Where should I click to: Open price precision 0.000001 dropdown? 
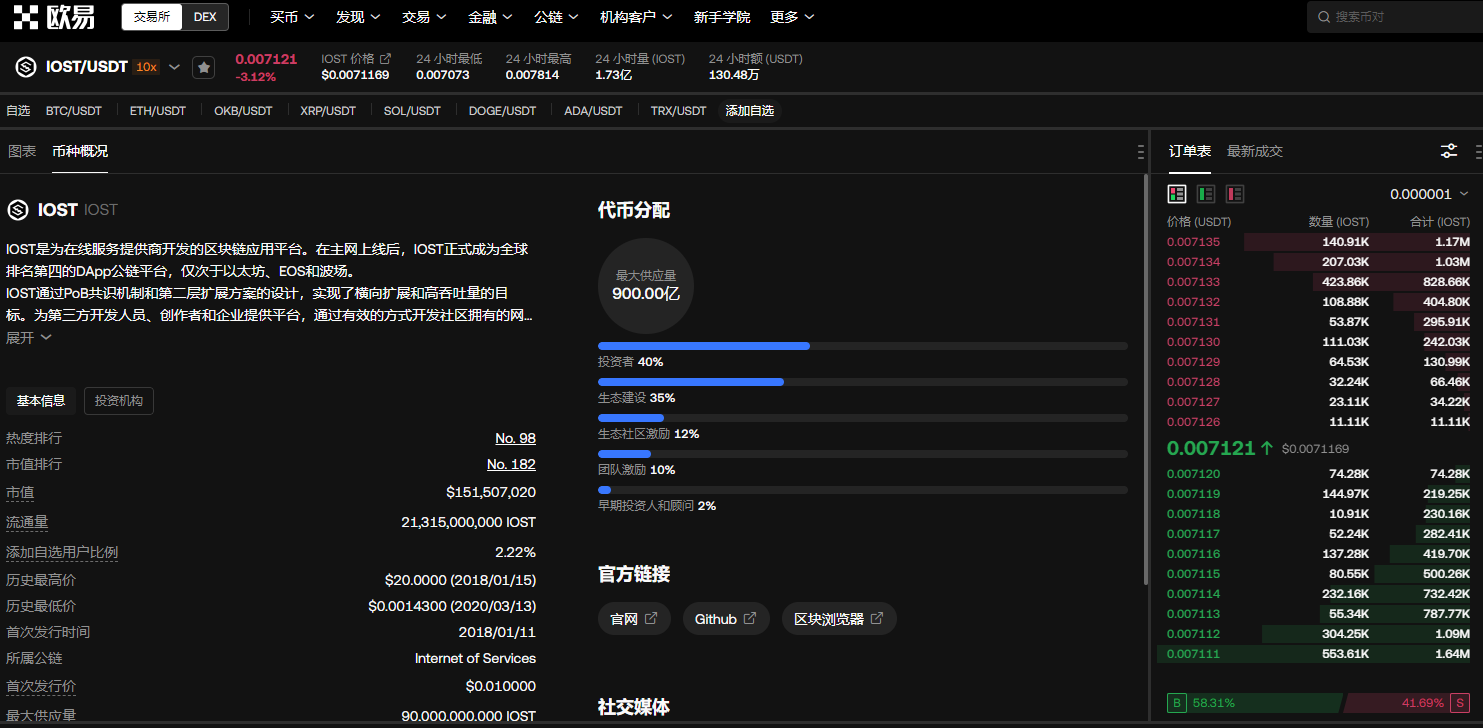coord(1428,194)
